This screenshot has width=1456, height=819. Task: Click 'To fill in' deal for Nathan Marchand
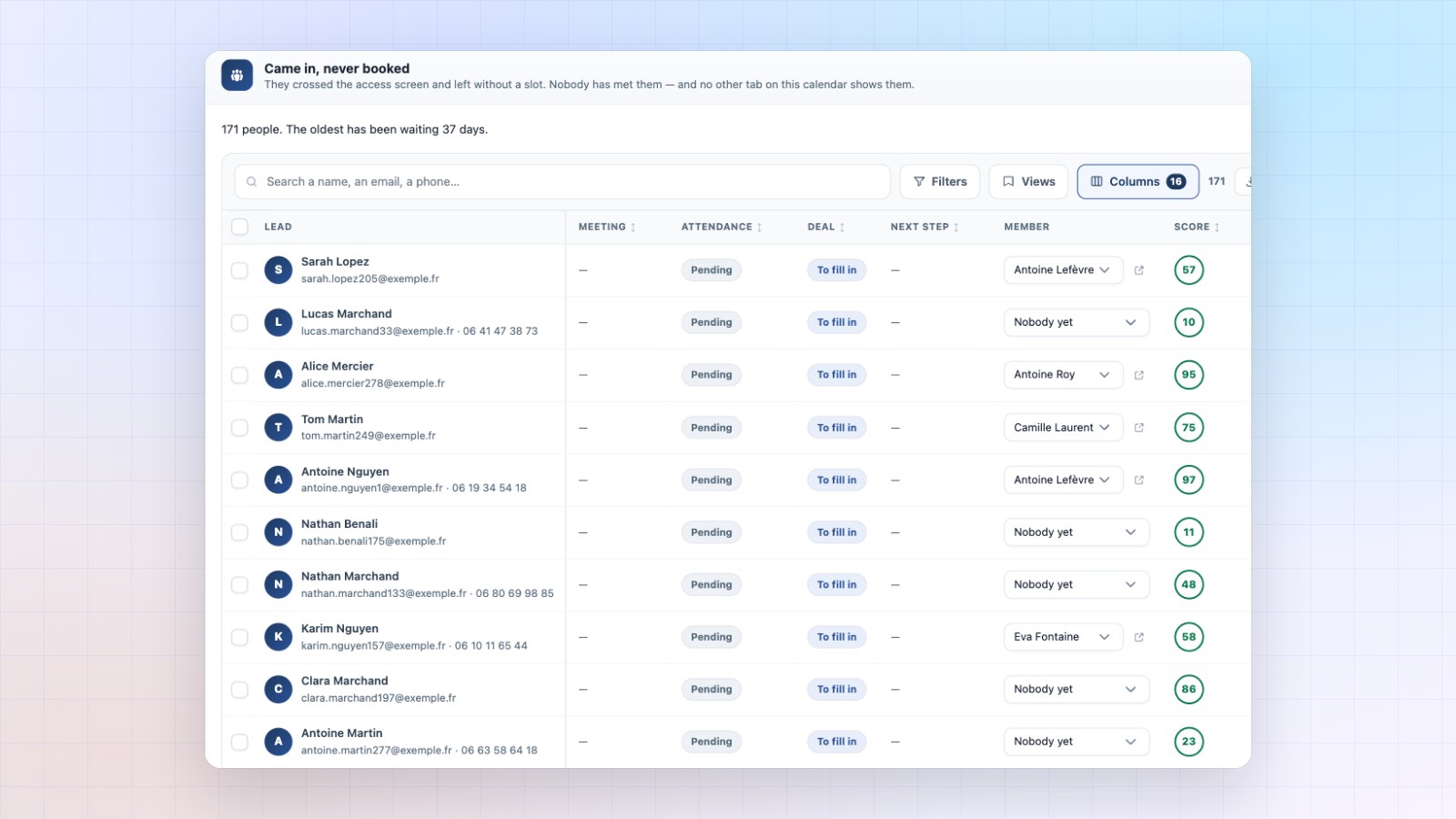tap(836, 585)
